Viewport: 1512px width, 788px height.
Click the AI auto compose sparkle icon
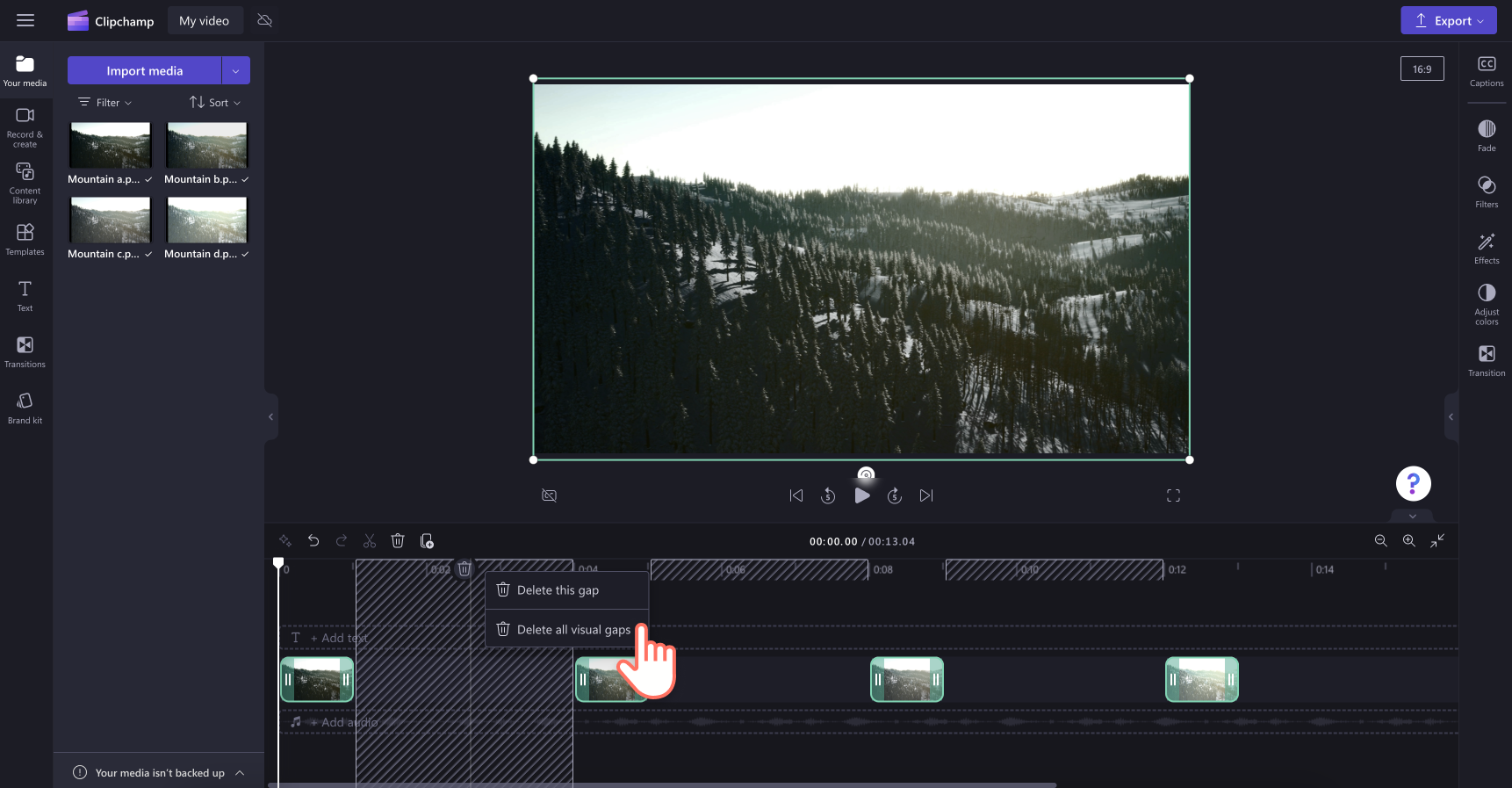click(285, 541)
